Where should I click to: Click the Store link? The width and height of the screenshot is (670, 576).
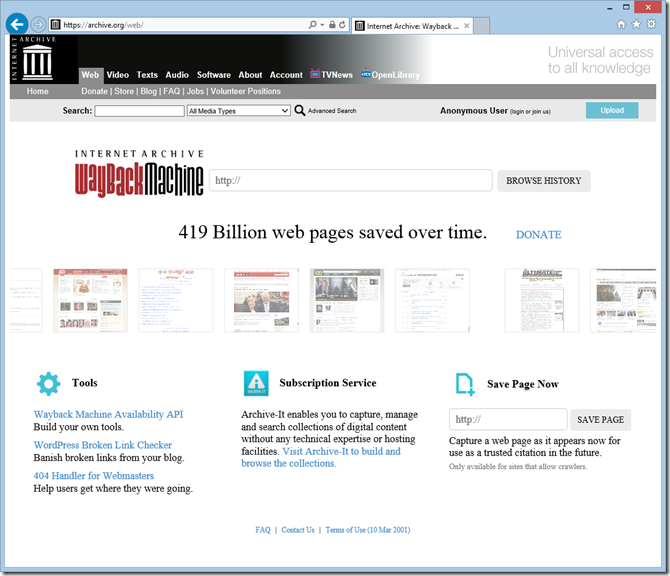point(124,91)
